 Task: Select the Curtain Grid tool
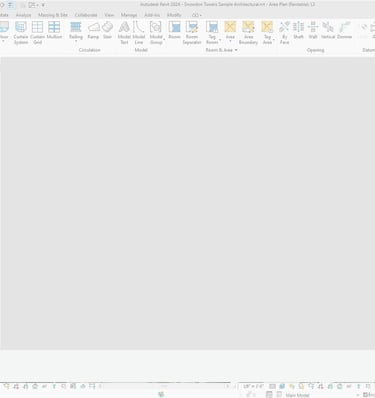pyautogui.click(x=37, y=33)
